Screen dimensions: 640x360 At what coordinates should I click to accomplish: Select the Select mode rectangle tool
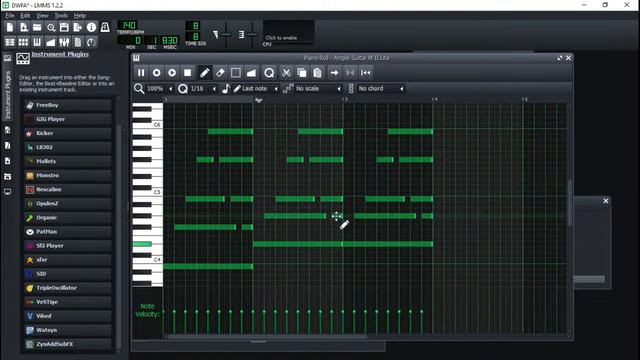236,73
